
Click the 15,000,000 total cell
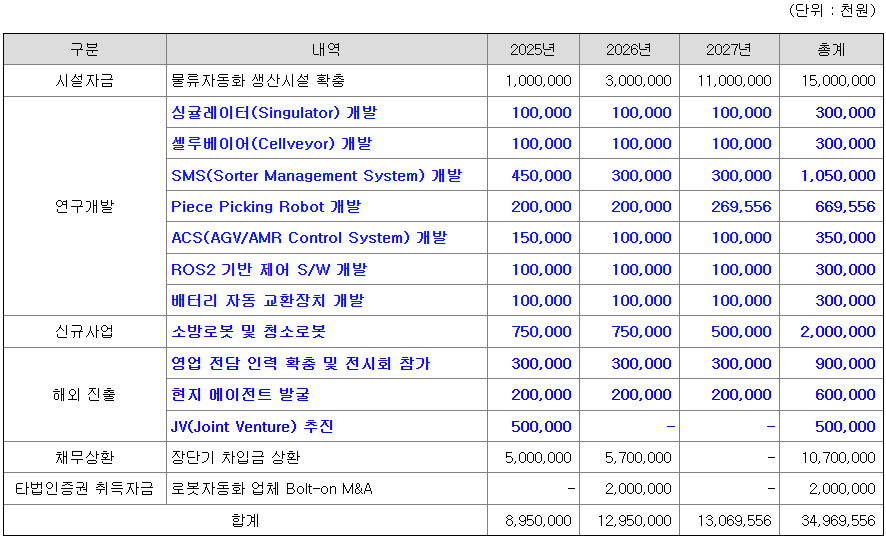coord(838,81)
